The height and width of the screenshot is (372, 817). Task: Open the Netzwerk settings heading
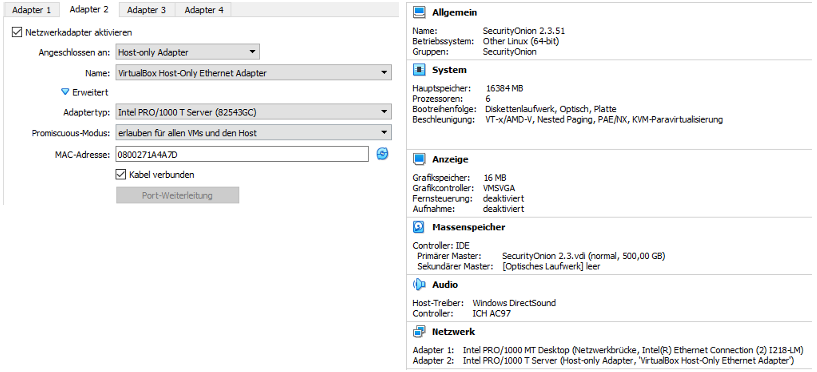click(453, 331)
